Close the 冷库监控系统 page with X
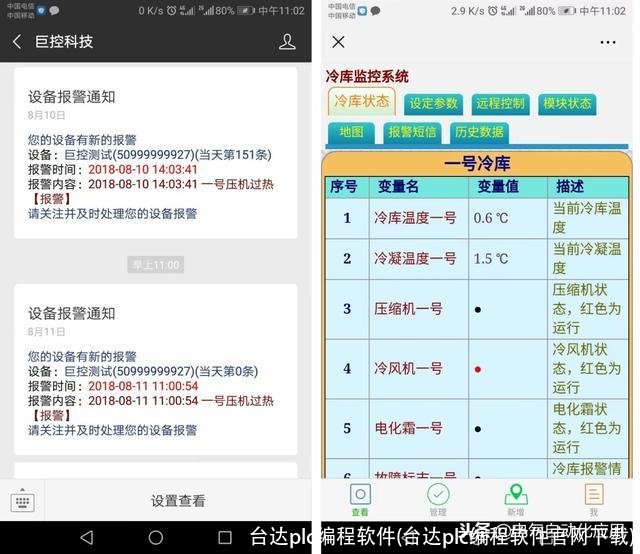This screenshot has height=554, width=640. [338, 42]
